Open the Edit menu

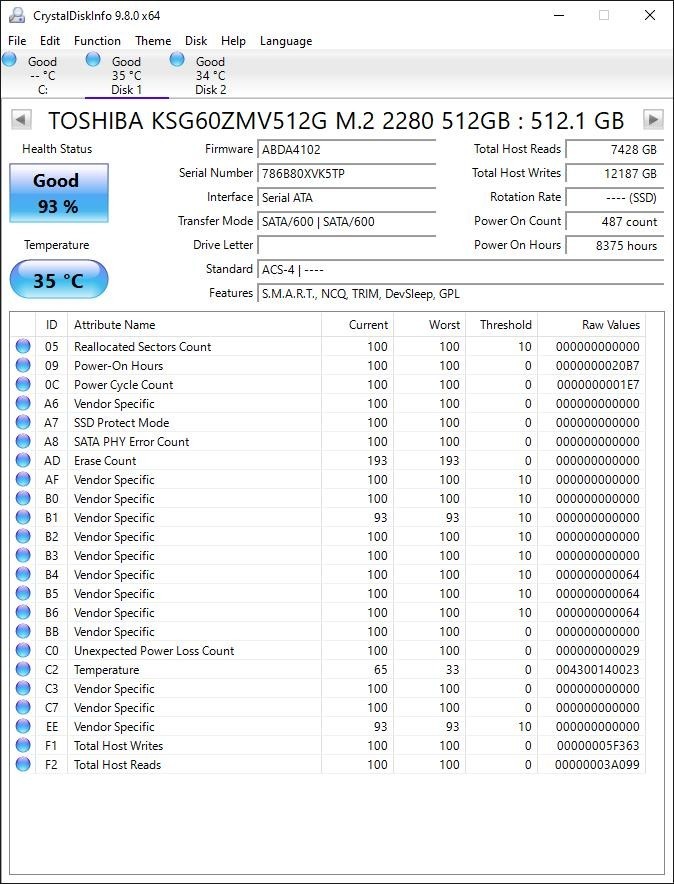(50, 41)
